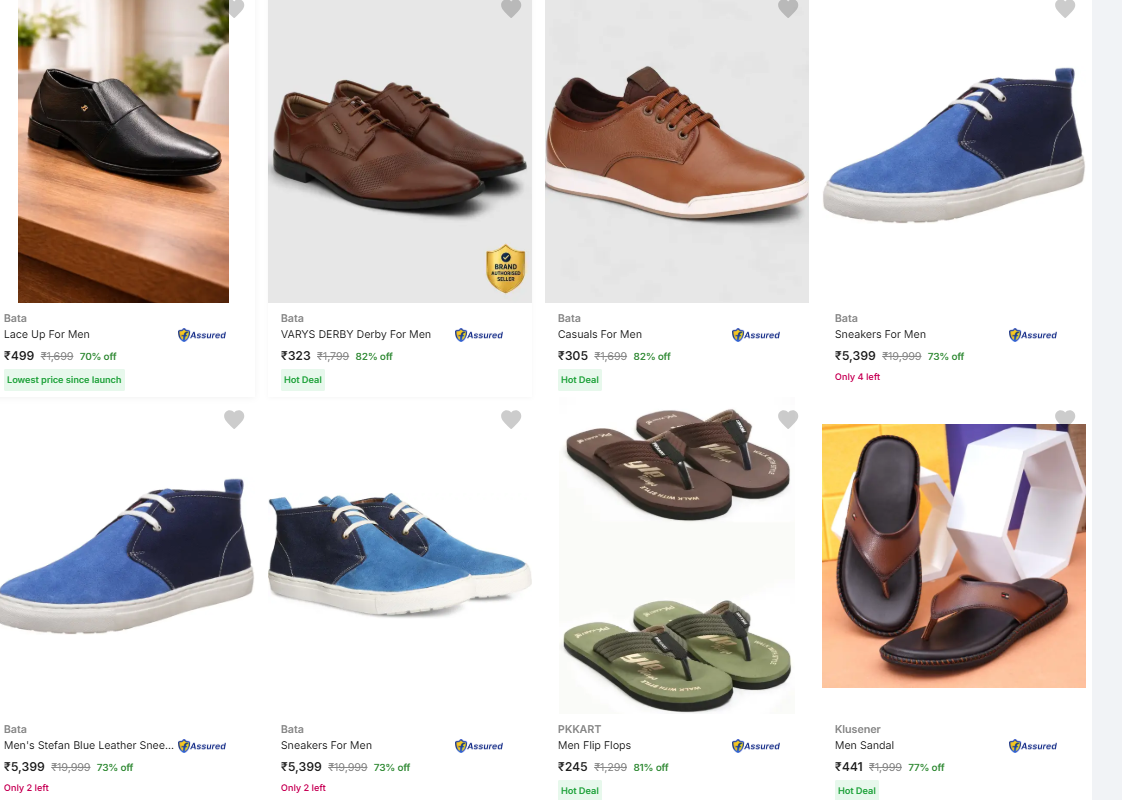Click Assured badge beside Casuals For Men

[756, 335]
